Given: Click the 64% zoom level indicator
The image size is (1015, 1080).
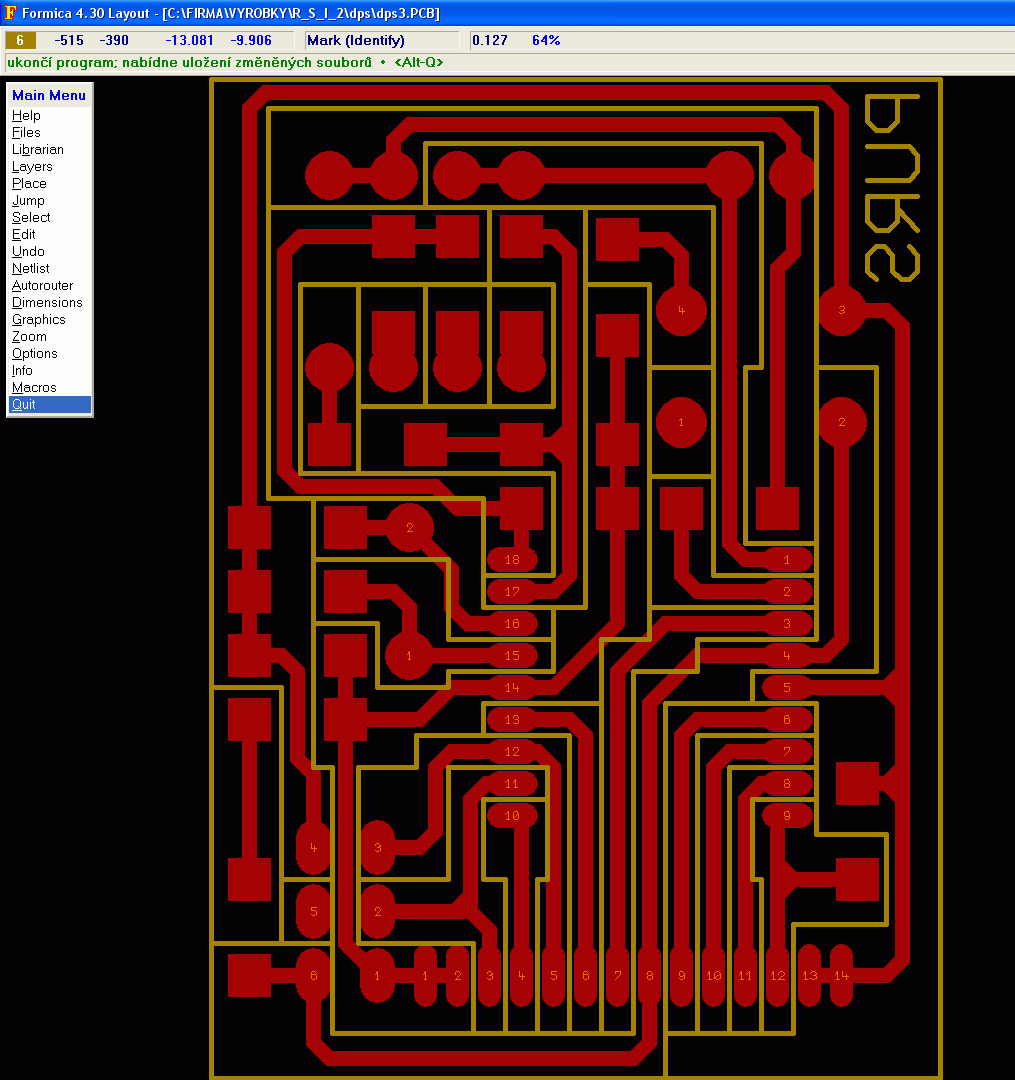Looking at the screenshot, I should (546, 41).
